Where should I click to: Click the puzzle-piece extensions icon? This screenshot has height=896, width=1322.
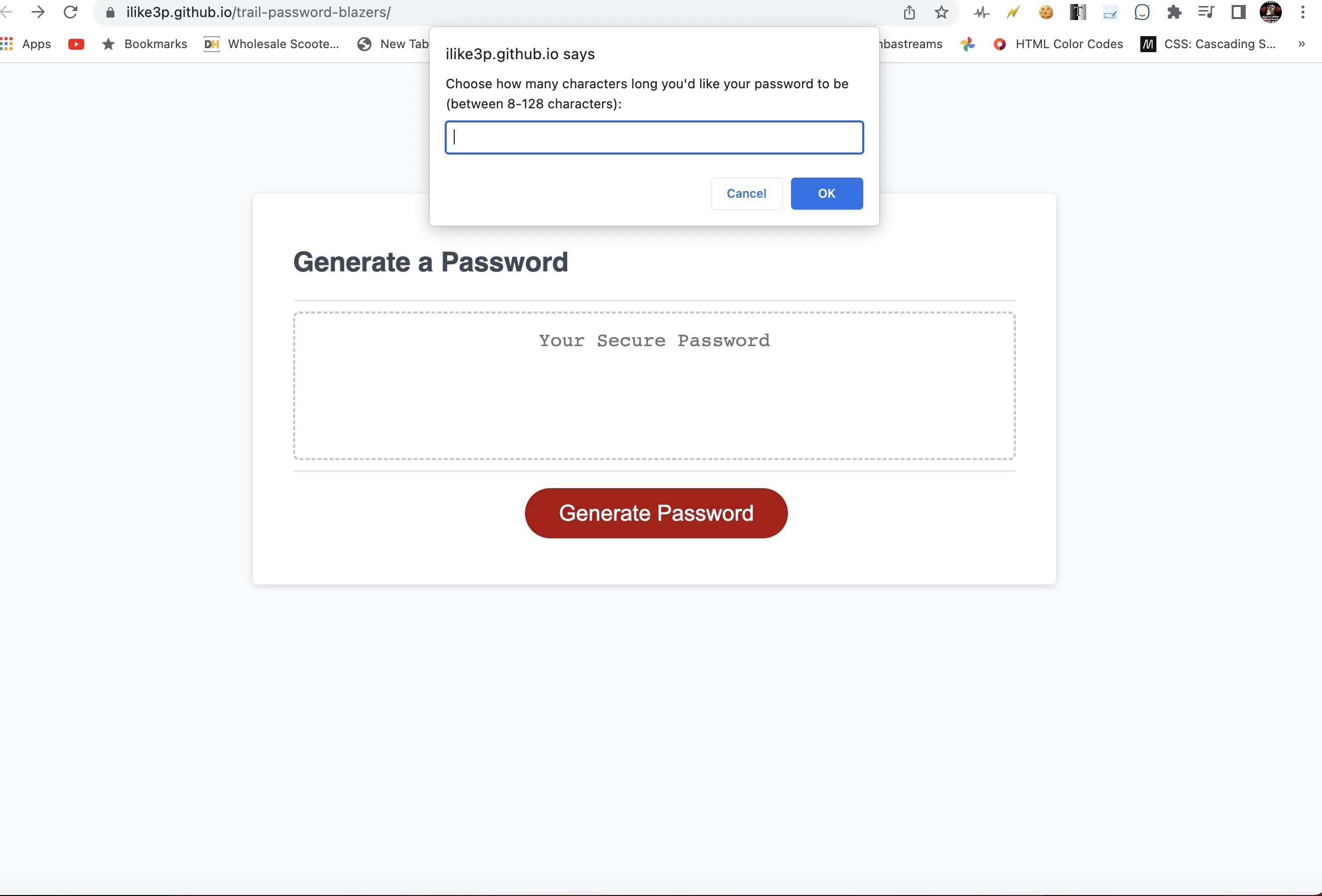1174,12
